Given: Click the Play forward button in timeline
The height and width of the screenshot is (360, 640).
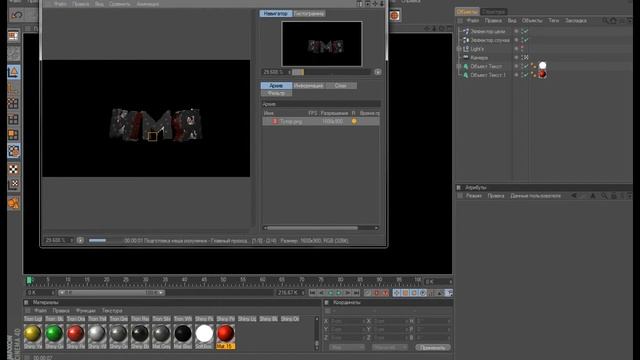Looking at the screenshot, I should coord(339,293).
